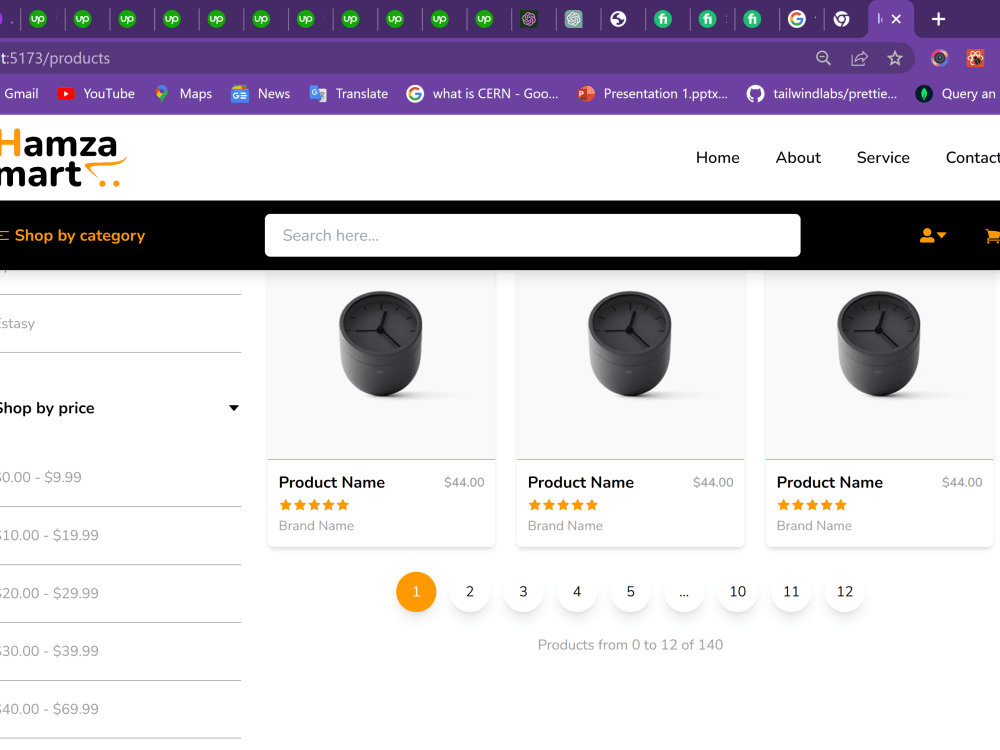Click the ellipsis in the pagination bar
The width and height of the screenshot is (1000, 750).
click(x=683, y=591)
